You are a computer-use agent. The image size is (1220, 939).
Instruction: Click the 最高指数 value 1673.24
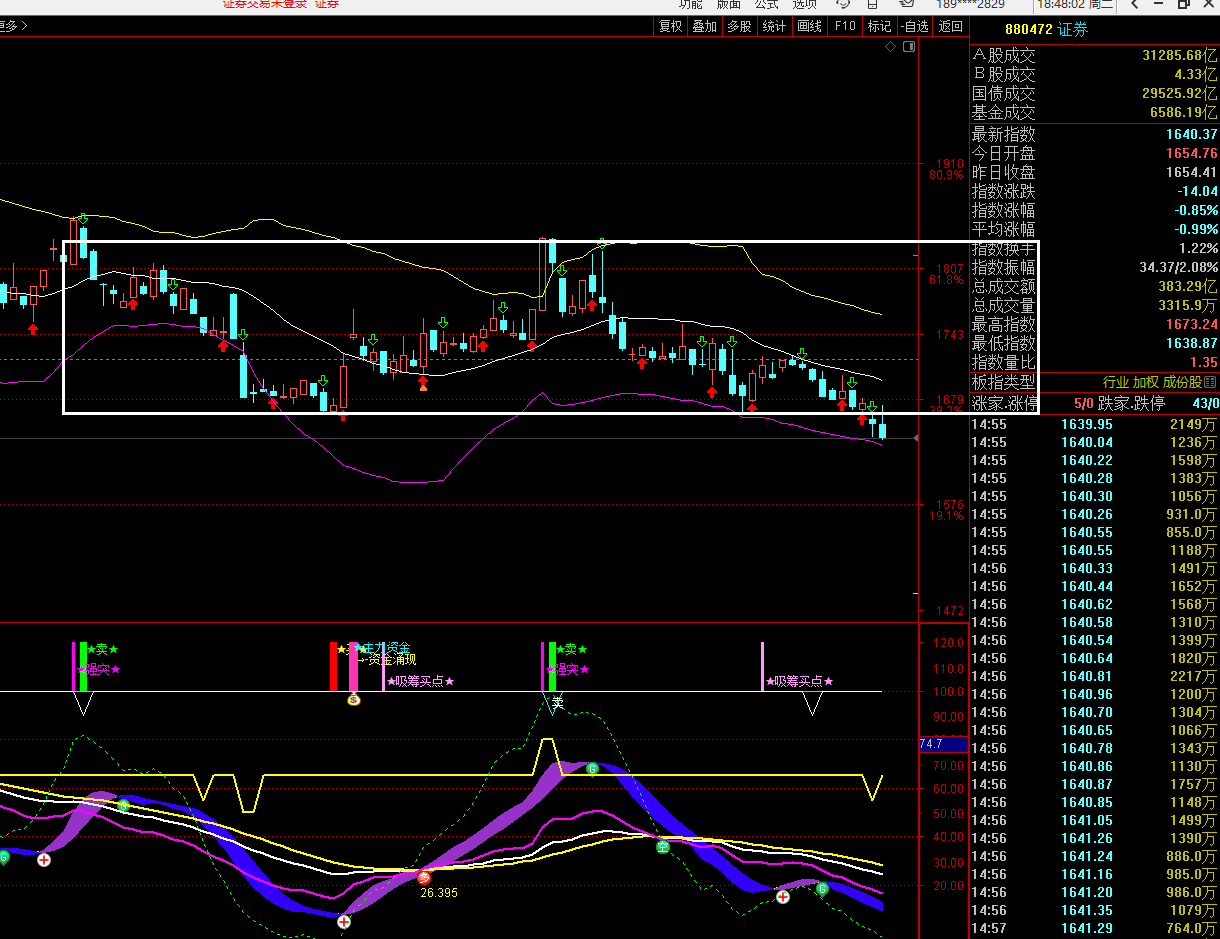(1191, 324)
